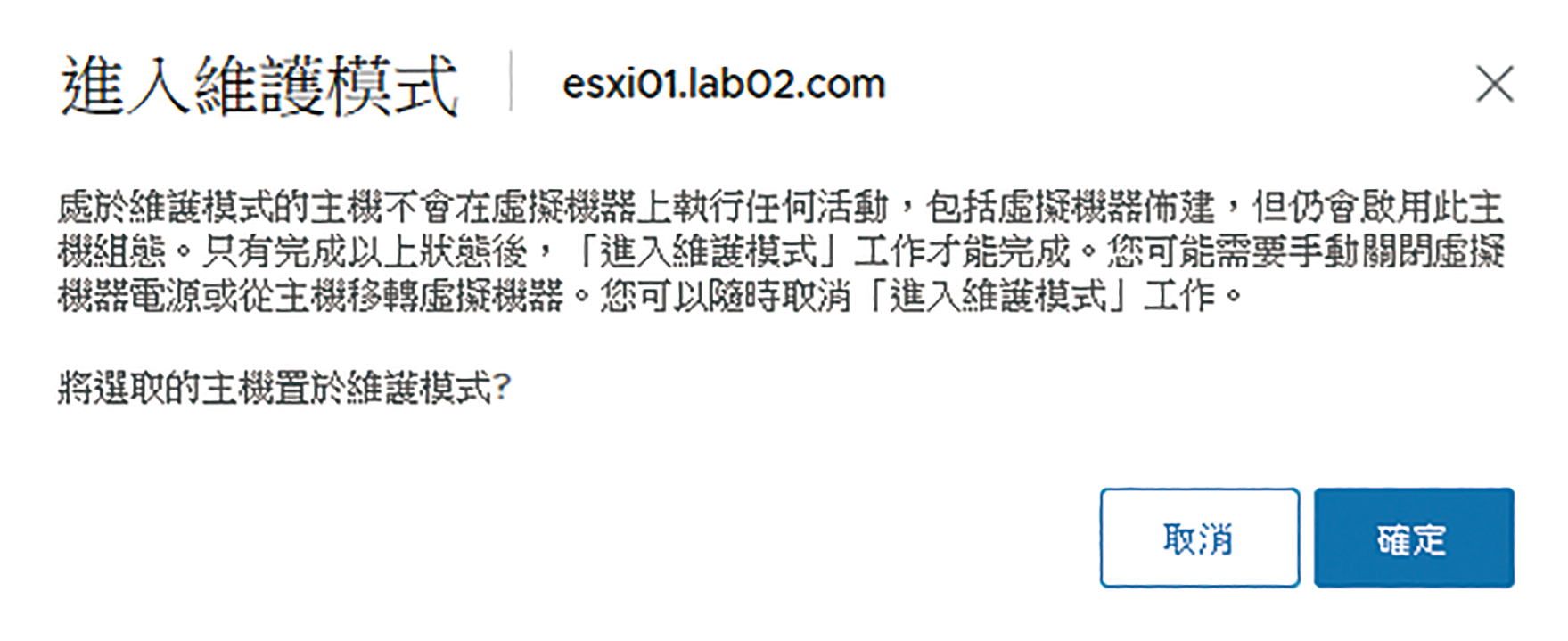Click the word 工作 ending the third line
Image resolution: width=1568 pixels, height=641 pixels.
click(x=1180, y=297)
